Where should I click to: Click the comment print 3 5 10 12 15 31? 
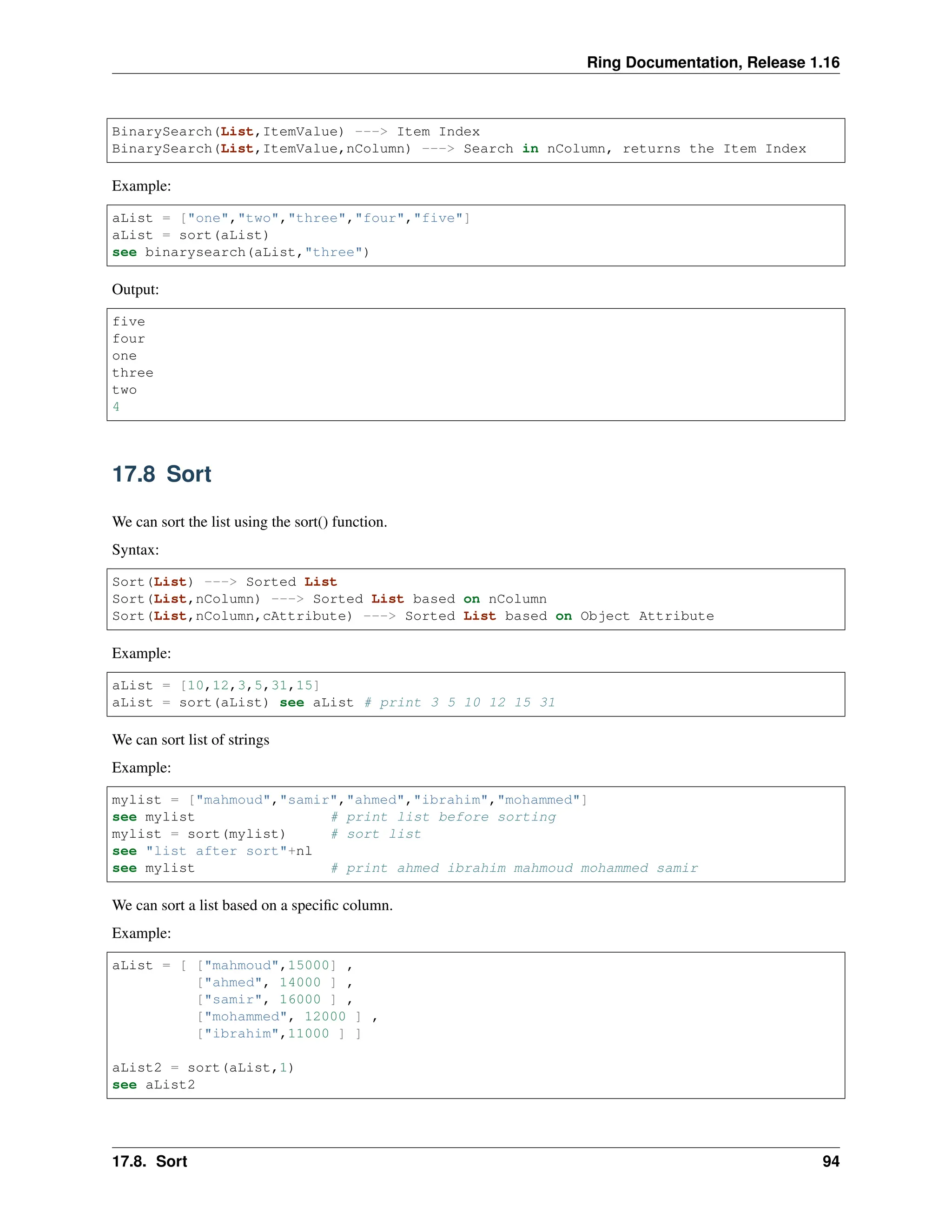[460, 702]
